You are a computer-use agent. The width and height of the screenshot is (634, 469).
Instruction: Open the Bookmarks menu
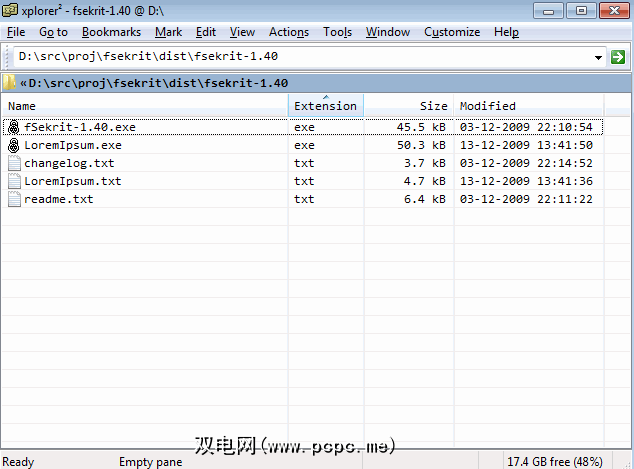click(111, 32)
